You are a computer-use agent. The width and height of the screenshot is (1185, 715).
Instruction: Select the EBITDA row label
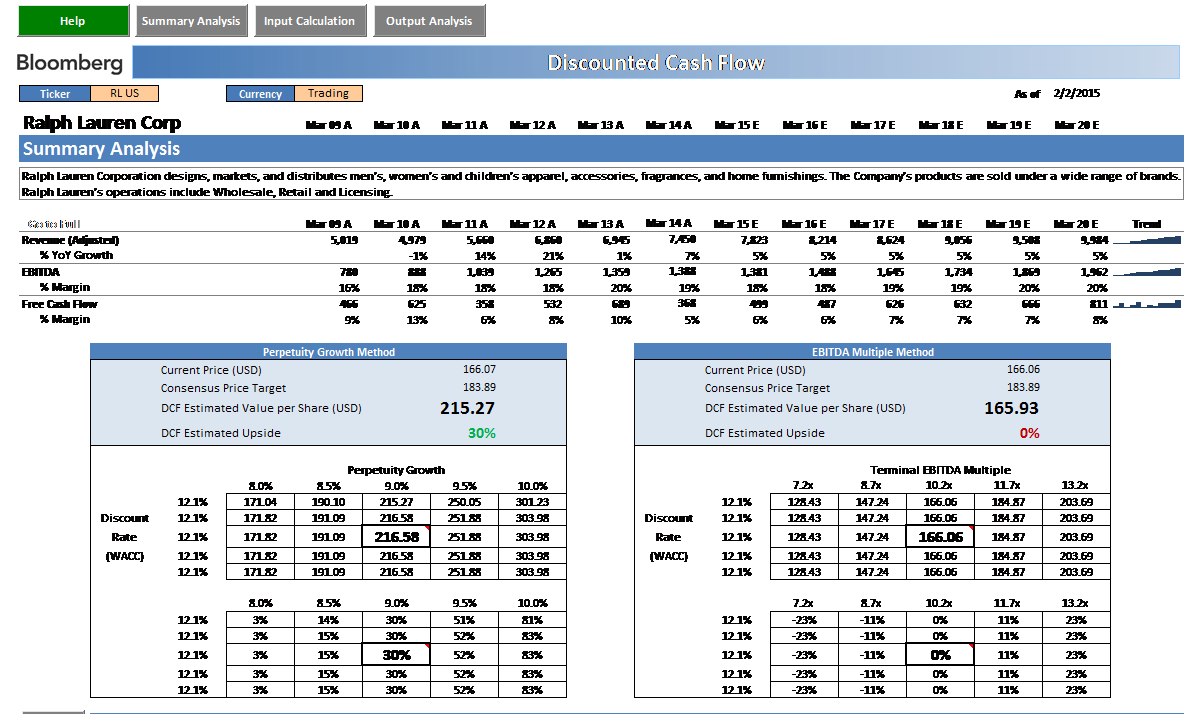(x=41, y=272)
